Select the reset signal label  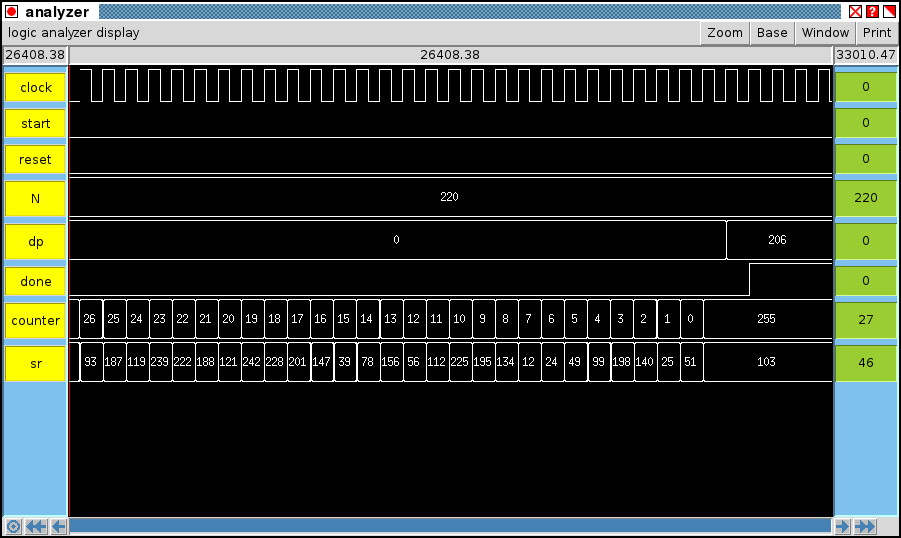click(36, 159)
